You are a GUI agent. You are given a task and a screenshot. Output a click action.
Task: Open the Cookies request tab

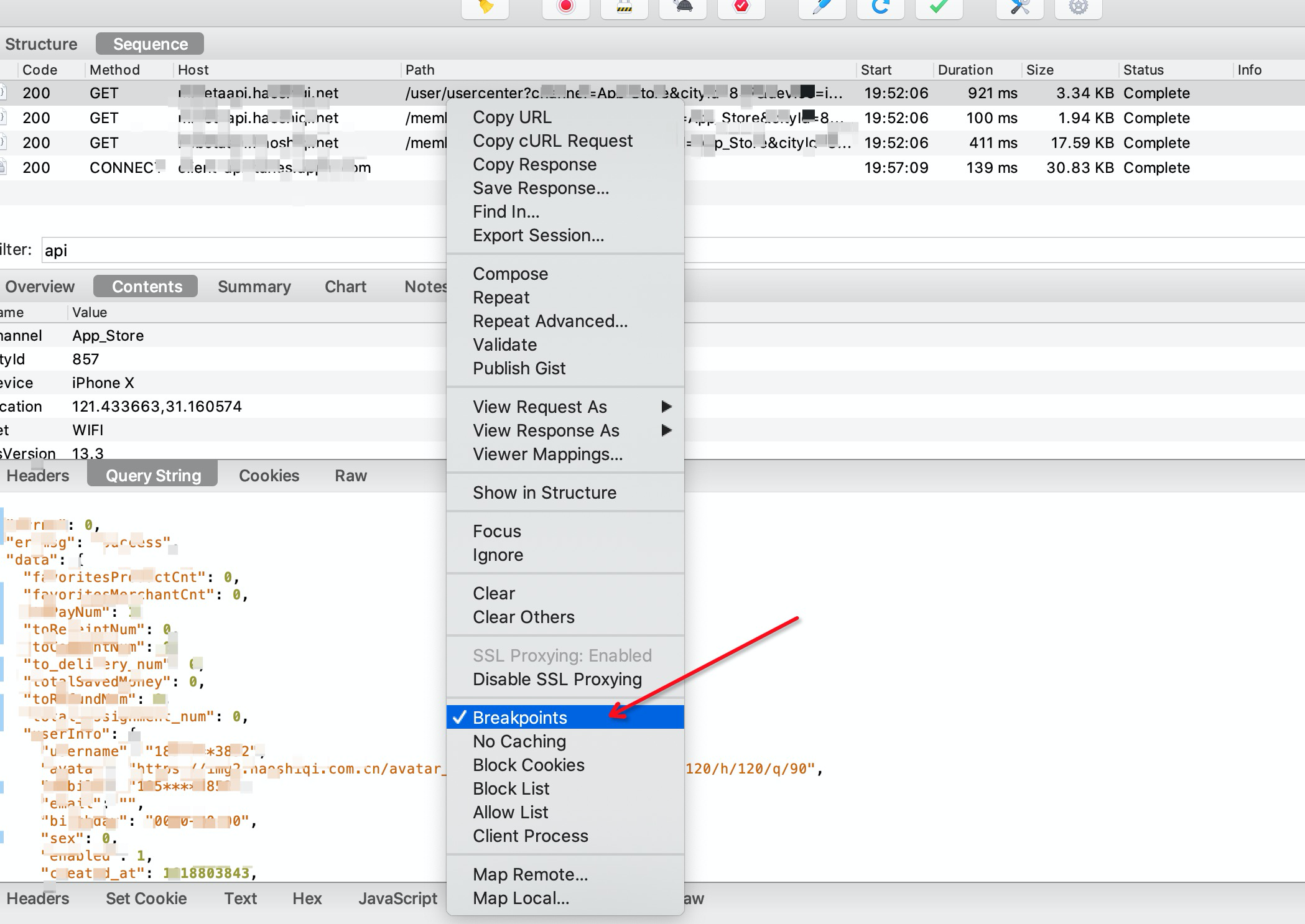tap(269, 476)
